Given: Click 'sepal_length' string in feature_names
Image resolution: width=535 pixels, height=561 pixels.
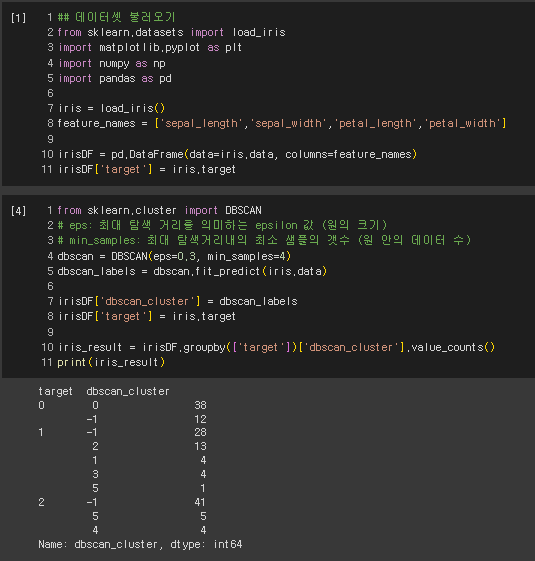Looking at the screenshot, I should (x=201, y=123).
